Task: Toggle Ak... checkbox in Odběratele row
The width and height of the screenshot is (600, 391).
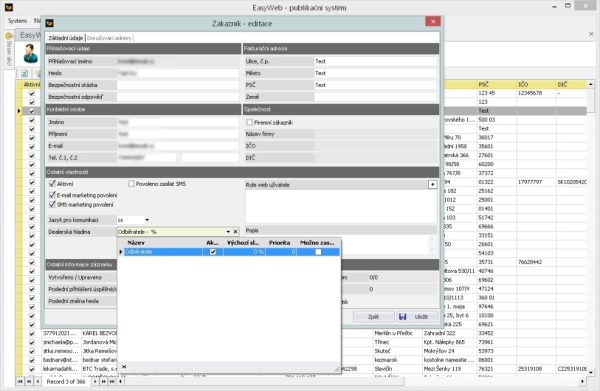Action: click(213, 252)
